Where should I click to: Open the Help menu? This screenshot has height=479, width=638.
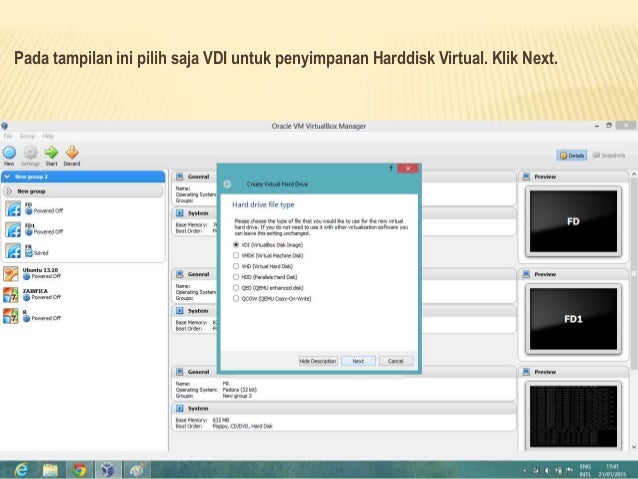click(48, 136)
